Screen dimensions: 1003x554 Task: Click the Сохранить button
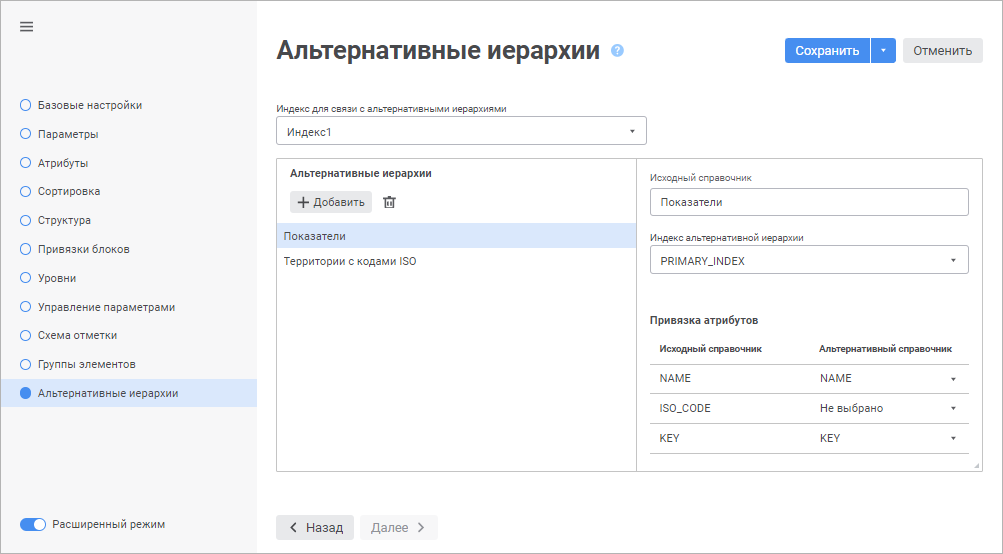click(x=827, y=51)
